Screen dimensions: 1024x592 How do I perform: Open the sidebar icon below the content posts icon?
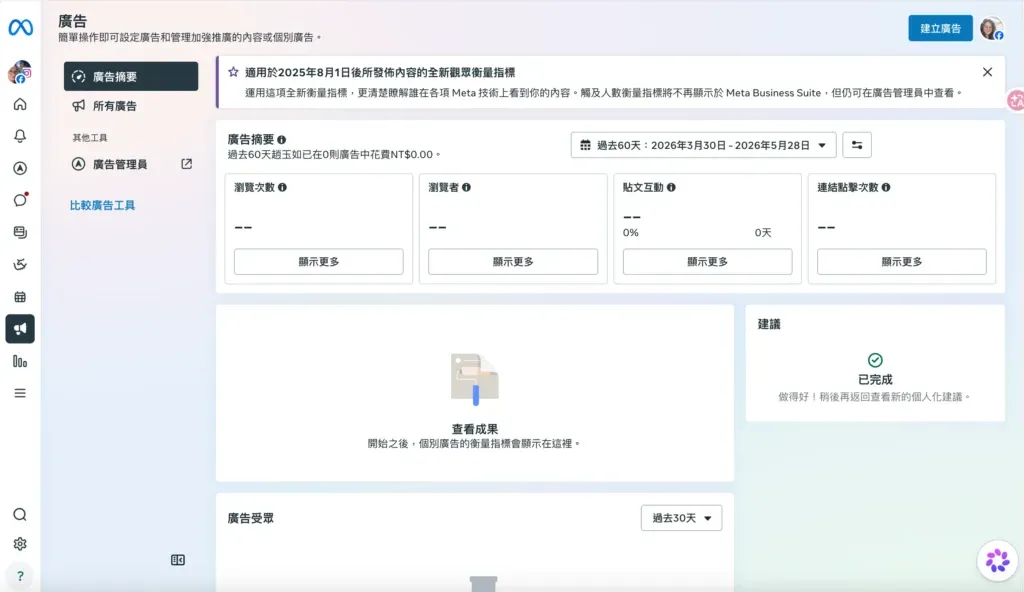point(20,264)
